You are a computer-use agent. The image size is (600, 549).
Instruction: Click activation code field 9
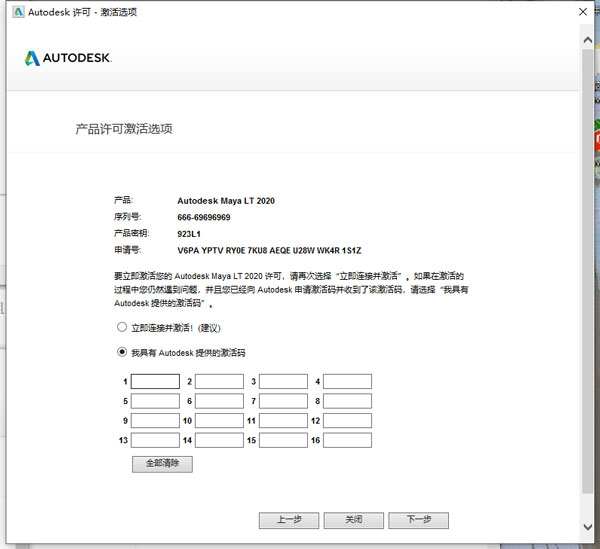coord(155,420)
